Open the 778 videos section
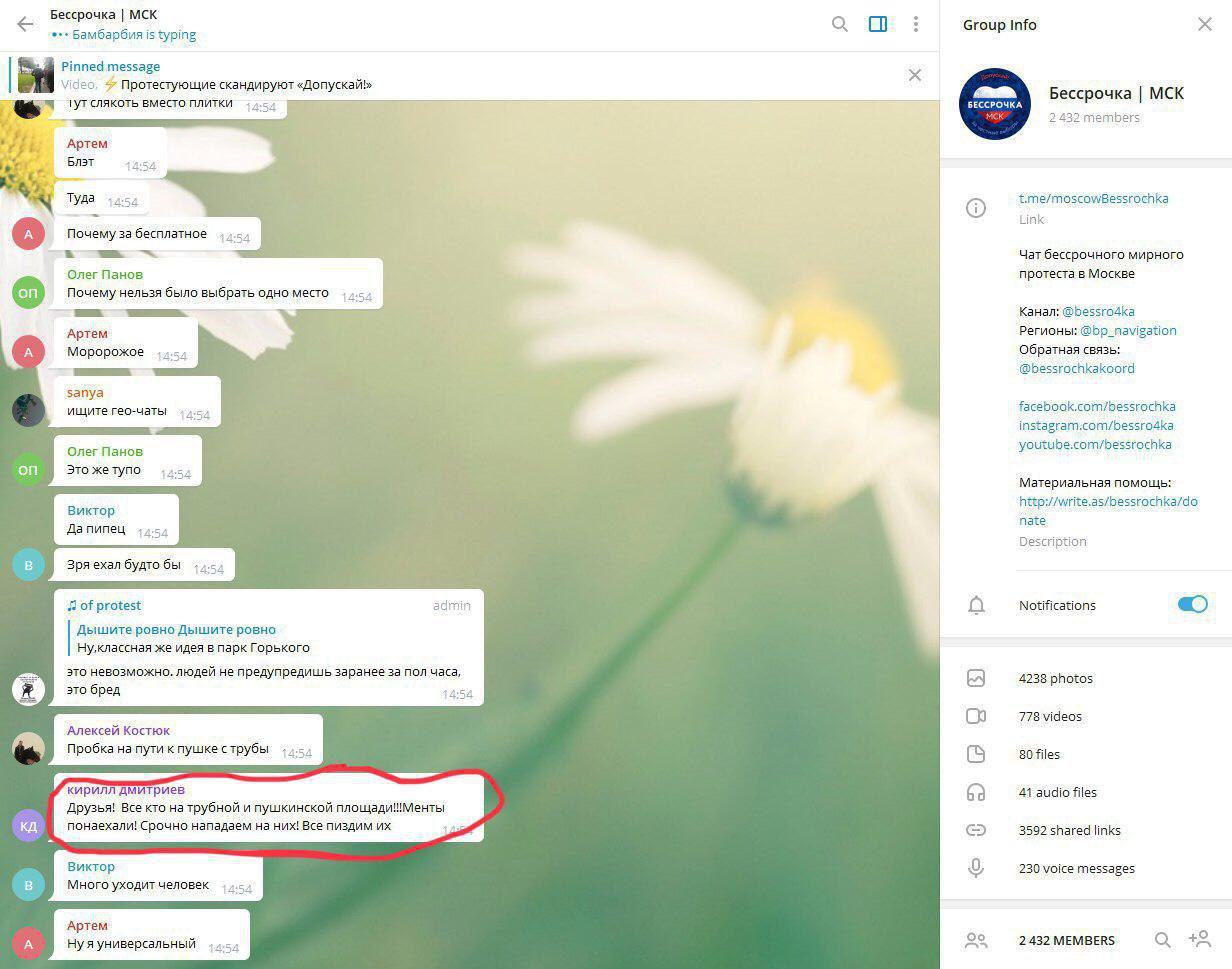 [1086, 716]
